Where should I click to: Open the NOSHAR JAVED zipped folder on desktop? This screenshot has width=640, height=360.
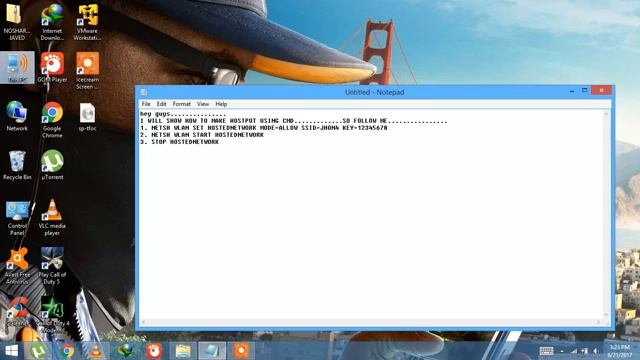coord(16,21)
